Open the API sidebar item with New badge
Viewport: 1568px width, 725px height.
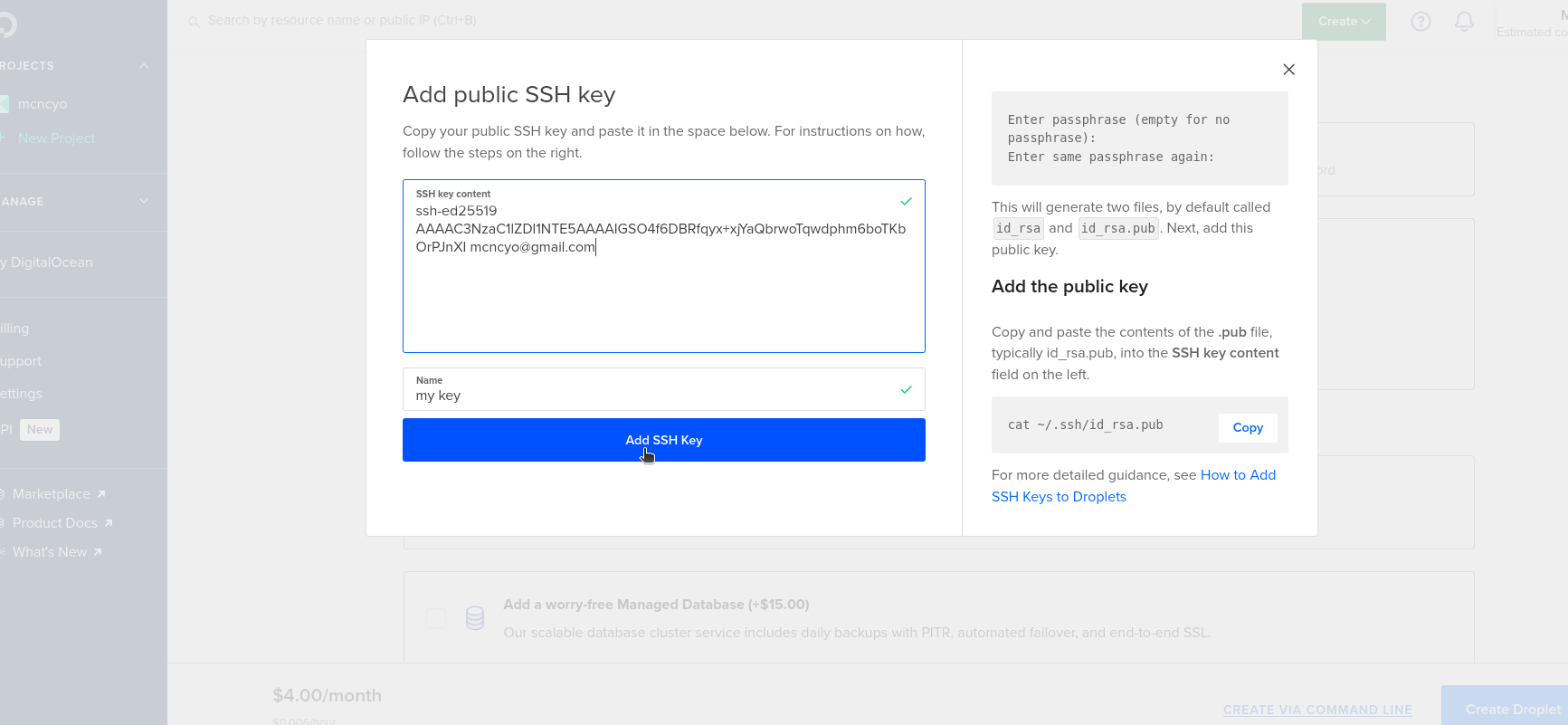30,430
